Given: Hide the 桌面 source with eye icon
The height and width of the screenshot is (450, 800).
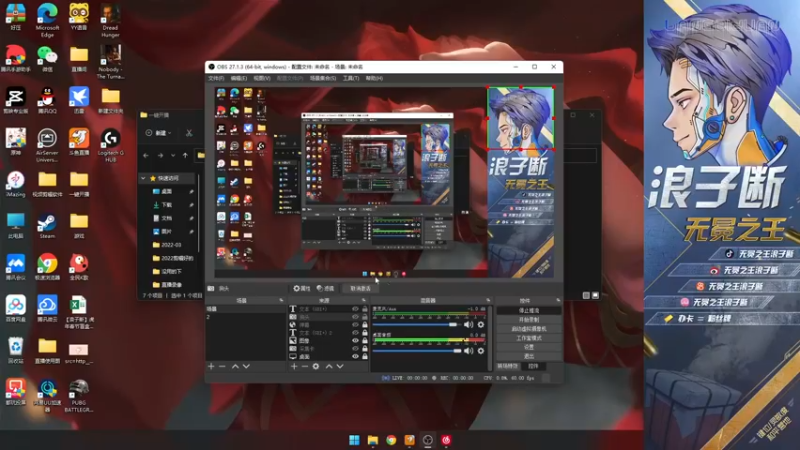Looking at the screenshot, I should (355, 356).
